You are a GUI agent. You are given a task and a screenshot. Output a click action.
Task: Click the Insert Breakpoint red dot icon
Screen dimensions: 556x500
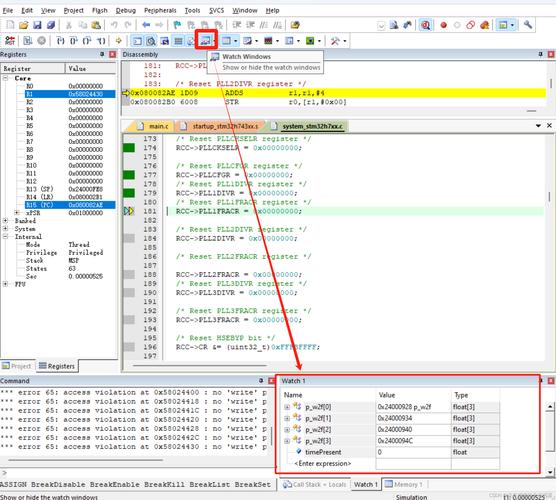pyautogui.click(x=443, y=25)
